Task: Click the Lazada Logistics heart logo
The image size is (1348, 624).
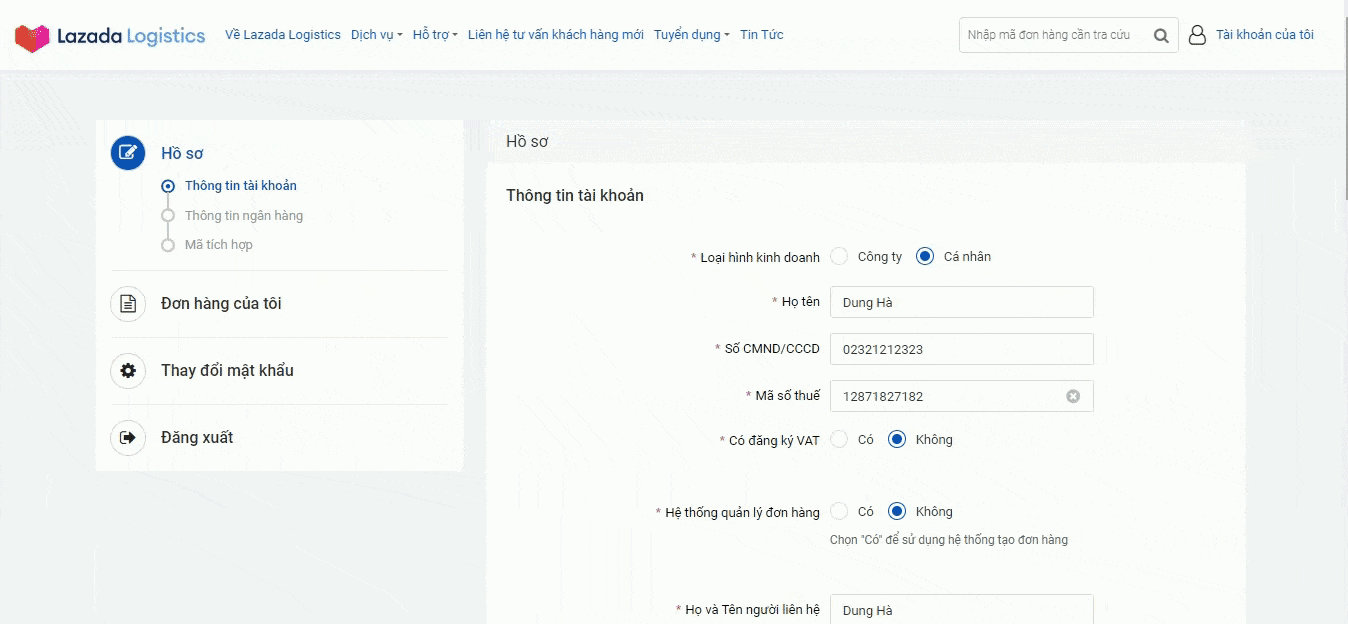Action: click(x=32, y=37)
